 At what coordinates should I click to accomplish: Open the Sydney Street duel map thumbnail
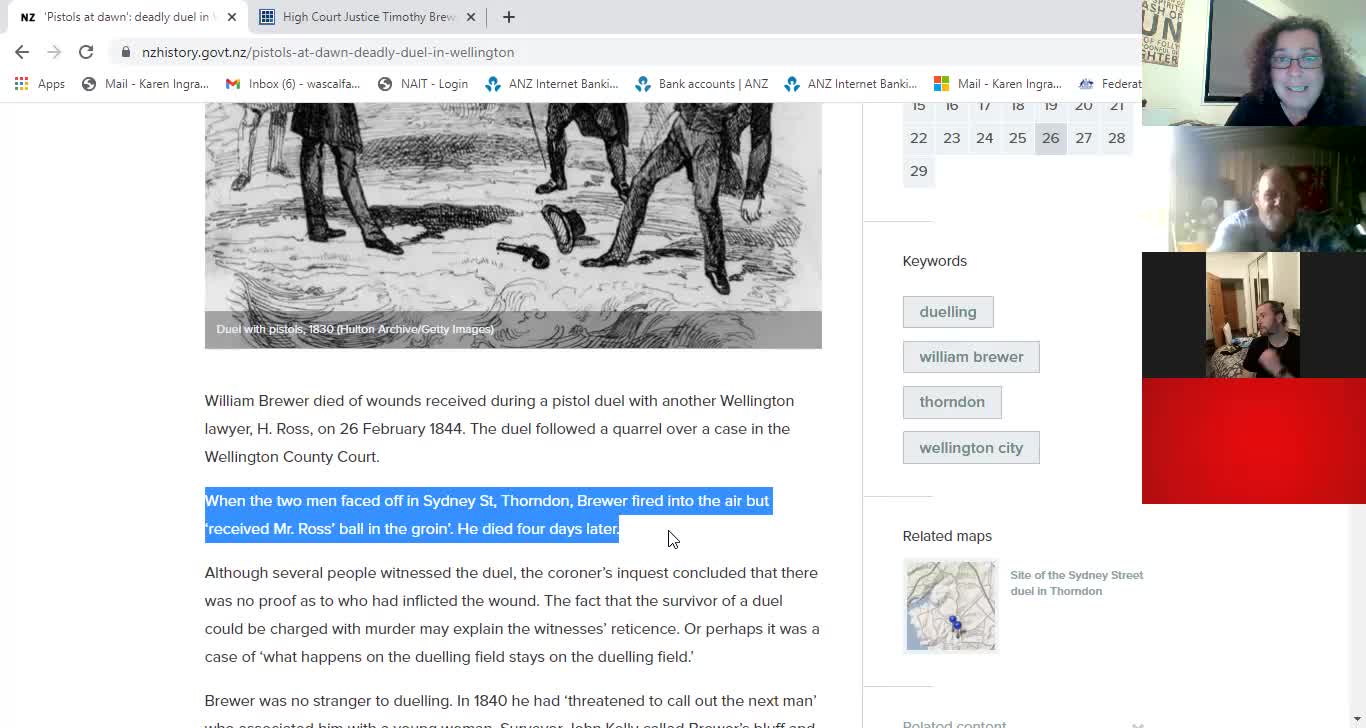[x=951, y=606]
